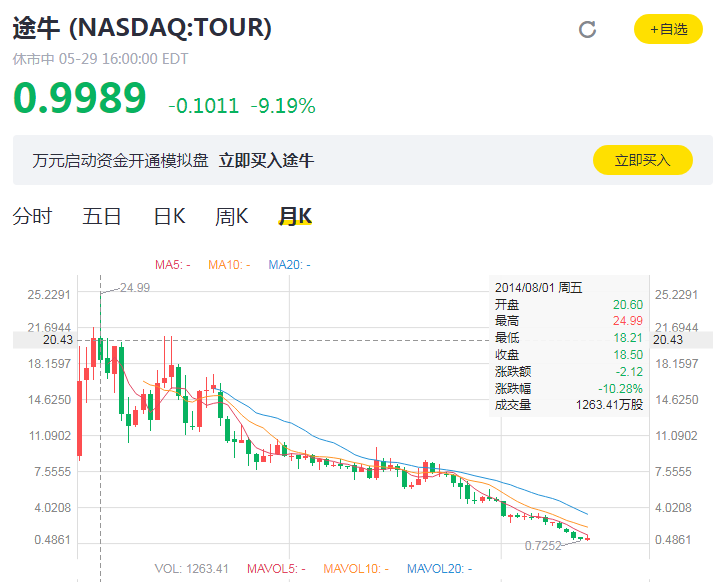Click the 最低 value 18.21
The width and height of the screenshot is (726, 582).
click(628, 338)
